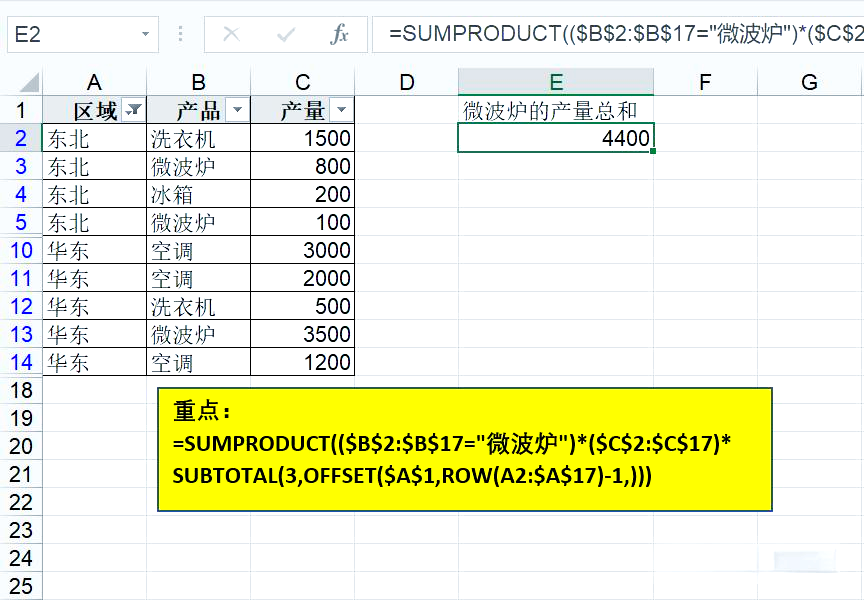This screenshot has width=864, height=600.
Task: Click cell with value 3000
Action: (x=303, y=250)
